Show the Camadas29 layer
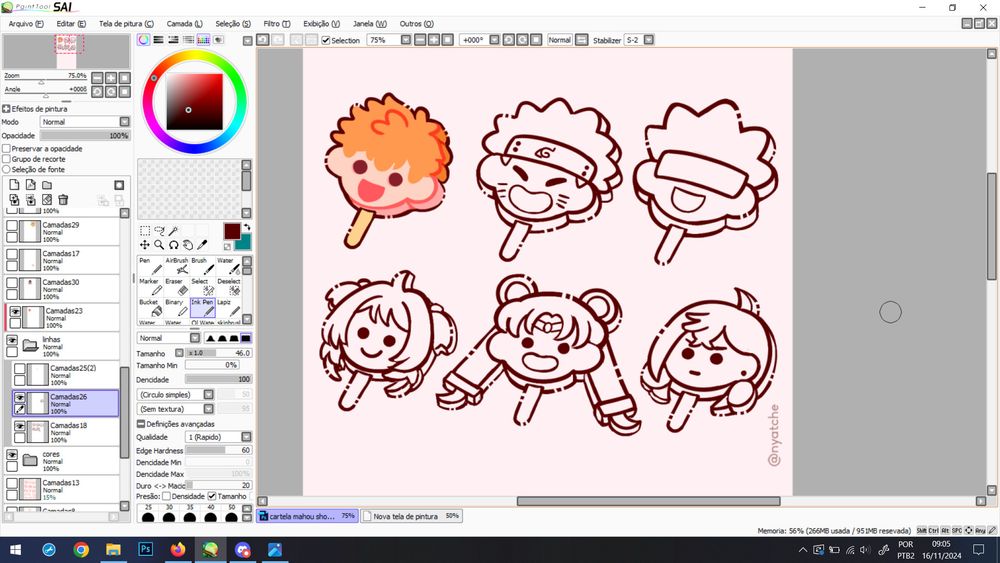 point(12,226)
